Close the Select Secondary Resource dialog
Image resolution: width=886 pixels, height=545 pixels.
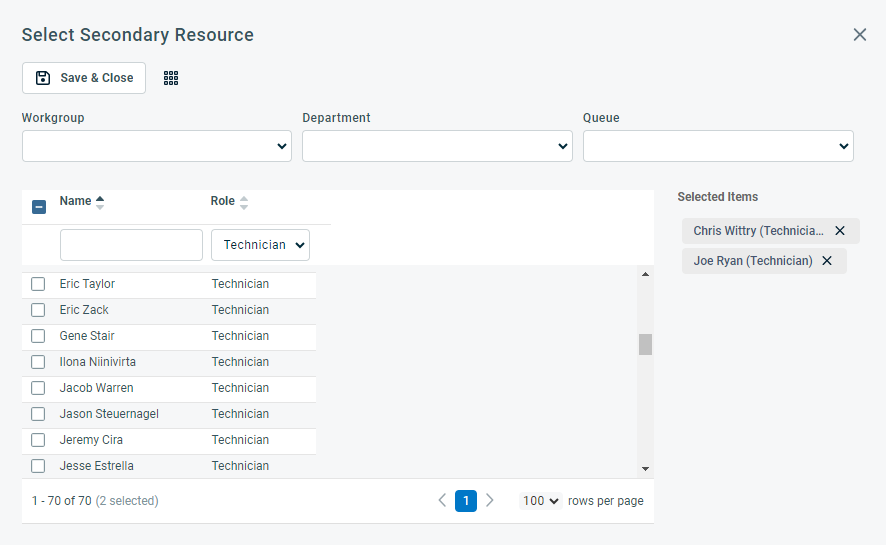tap(859, 35)
